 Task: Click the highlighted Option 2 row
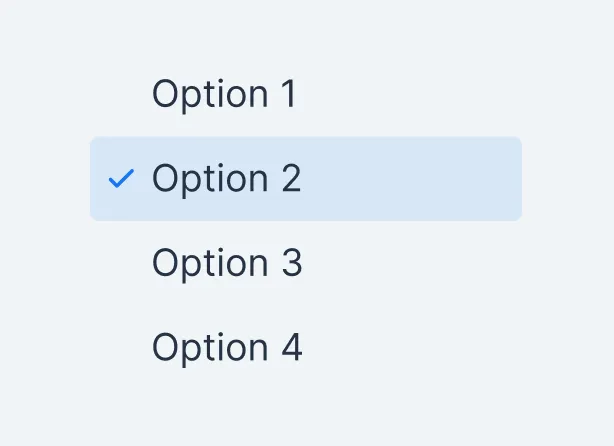tap(305, 179)
